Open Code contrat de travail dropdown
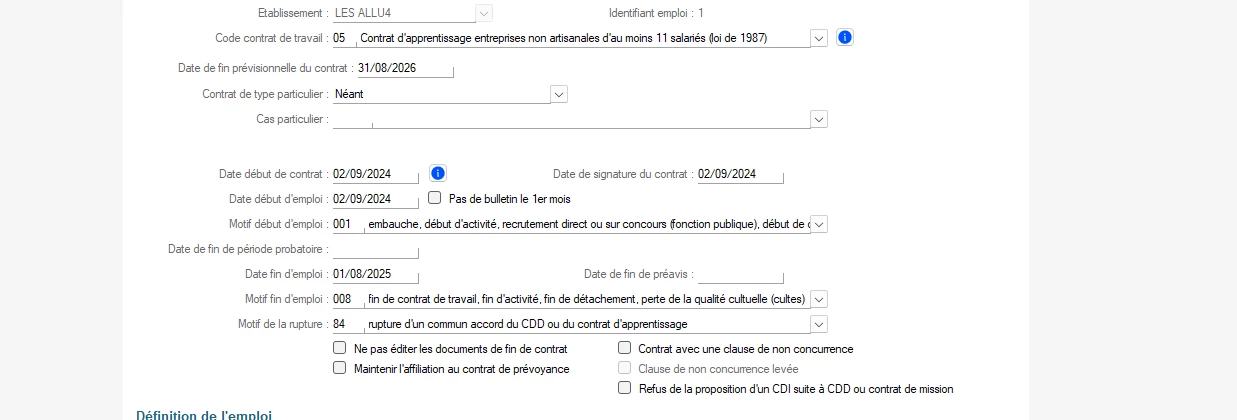This screenshot has width=1237, height=420. pyautogui.click(x=819, y=38)
